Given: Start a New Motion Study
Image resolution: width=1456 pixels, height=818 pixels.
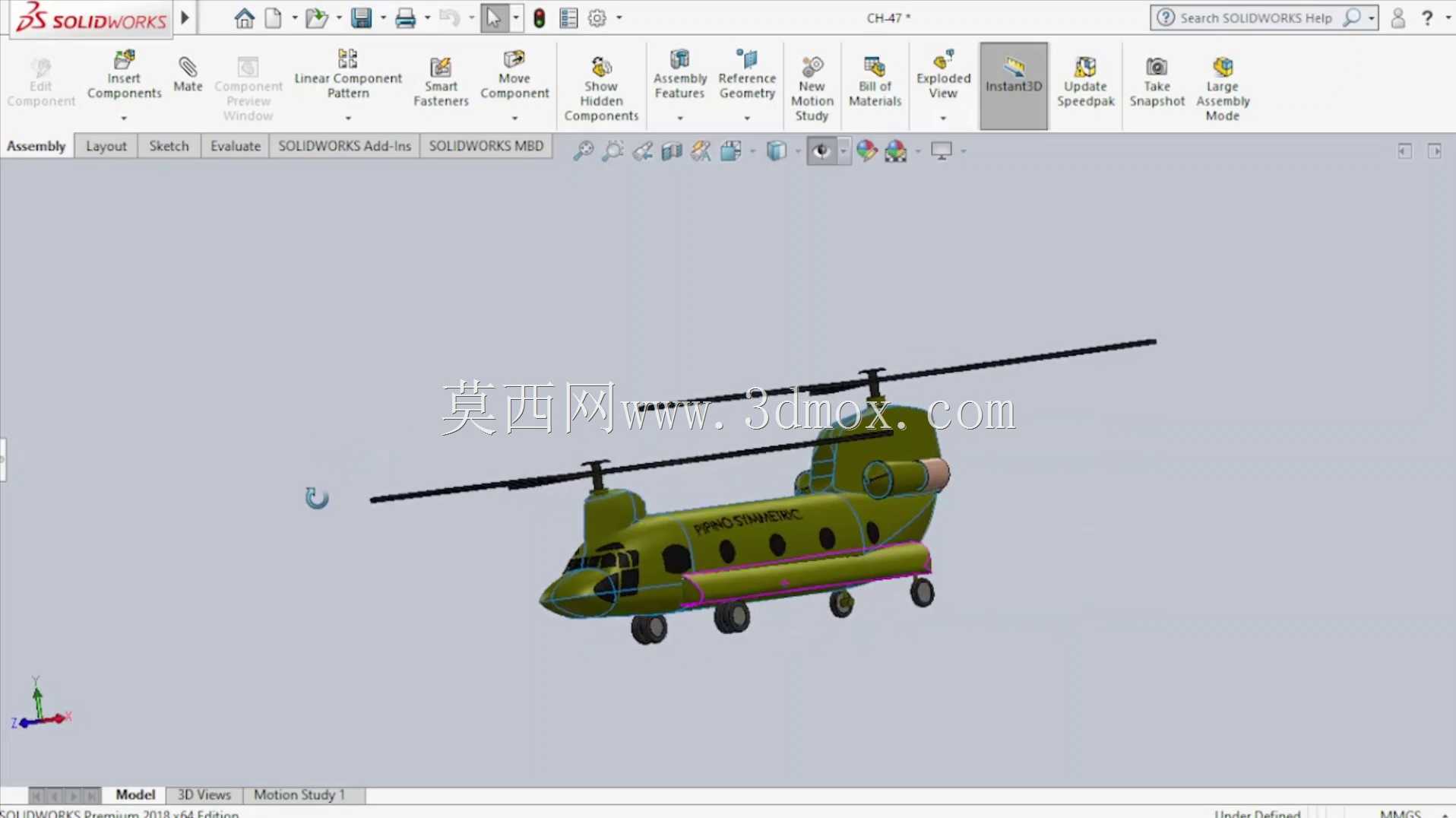Looking at the screenshot, I should tap(812, 89).
